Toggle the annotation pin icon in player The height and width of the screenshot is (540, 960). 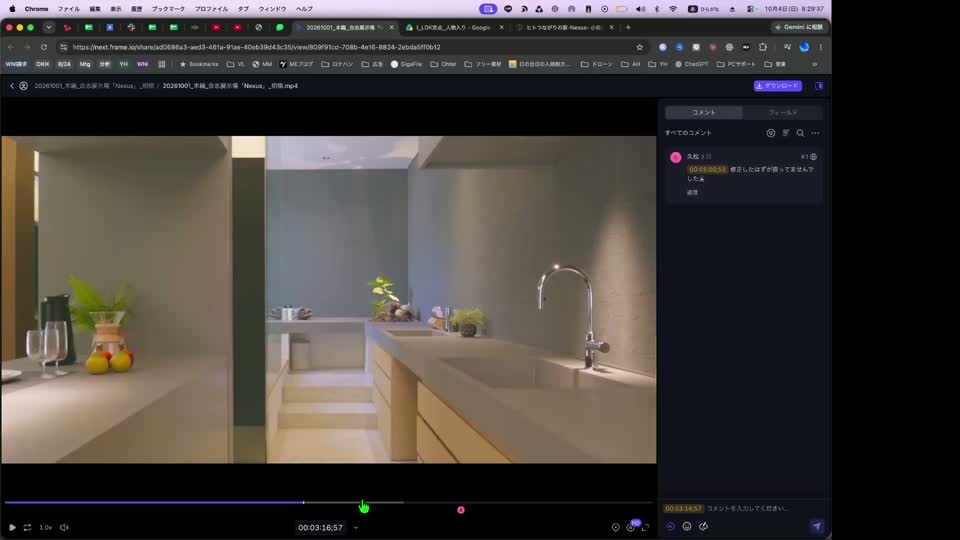615,527
